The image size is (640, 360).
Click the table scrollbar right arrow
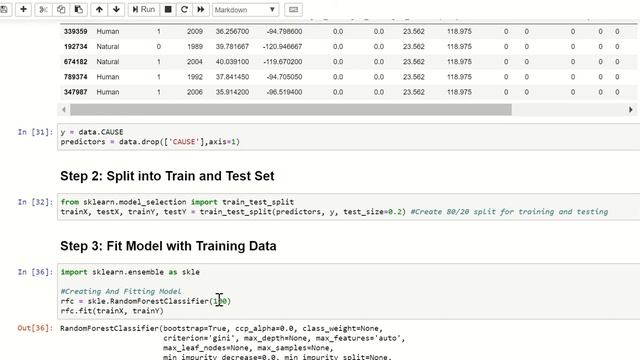point(631,109)
